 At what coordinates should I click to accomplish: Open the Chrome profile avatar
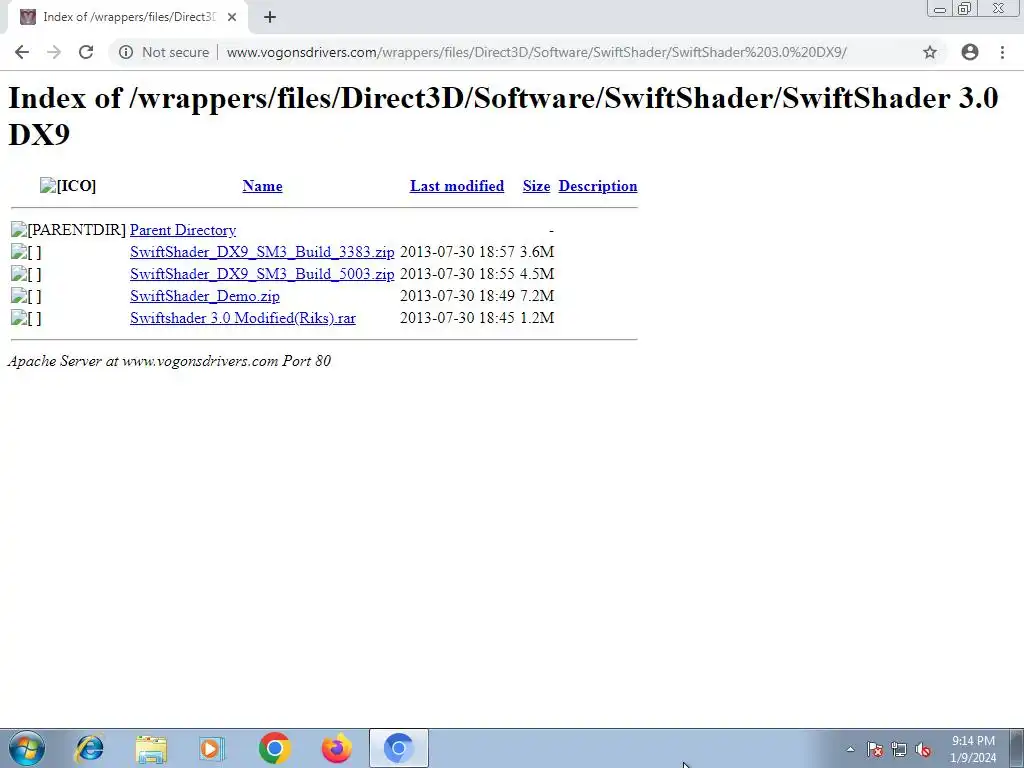coord(970,52)
